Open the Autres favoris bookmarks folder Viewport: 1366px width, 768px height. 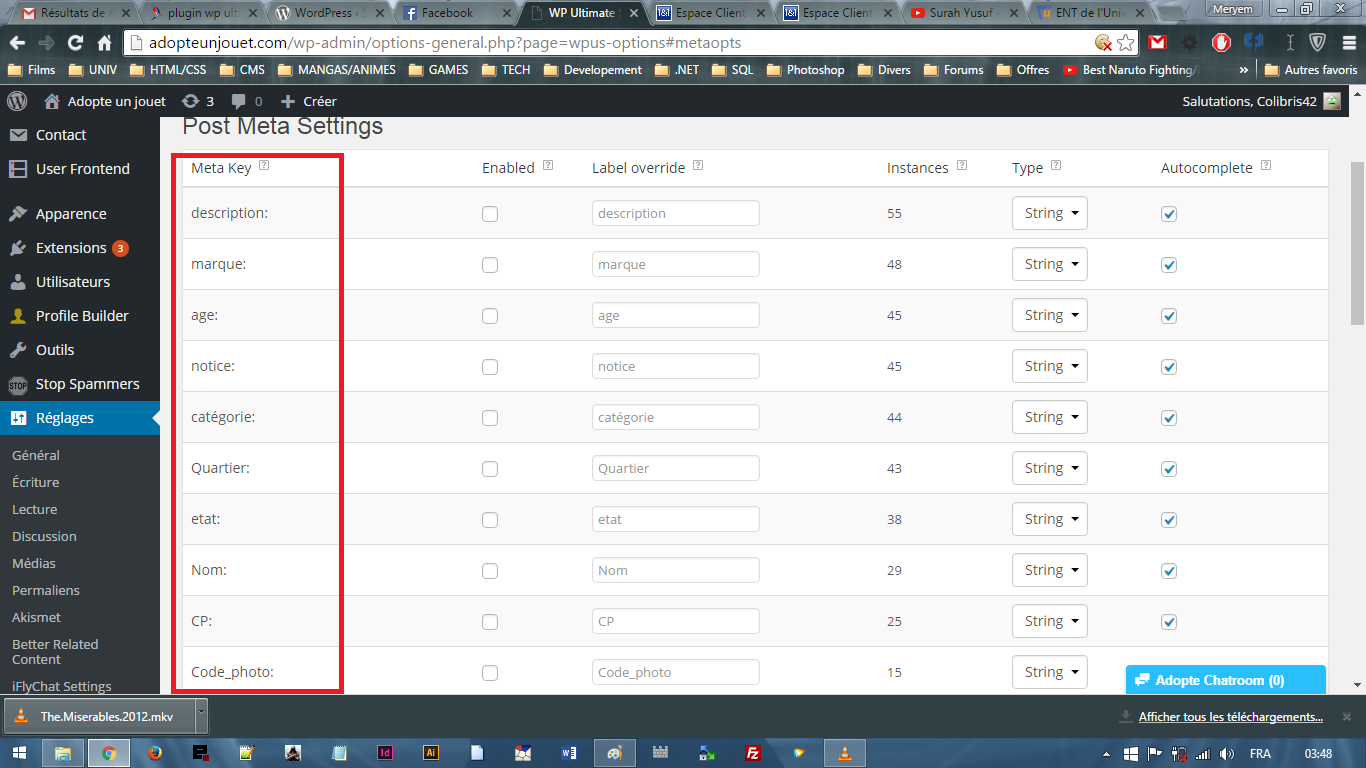click(x=1311, y=70)
